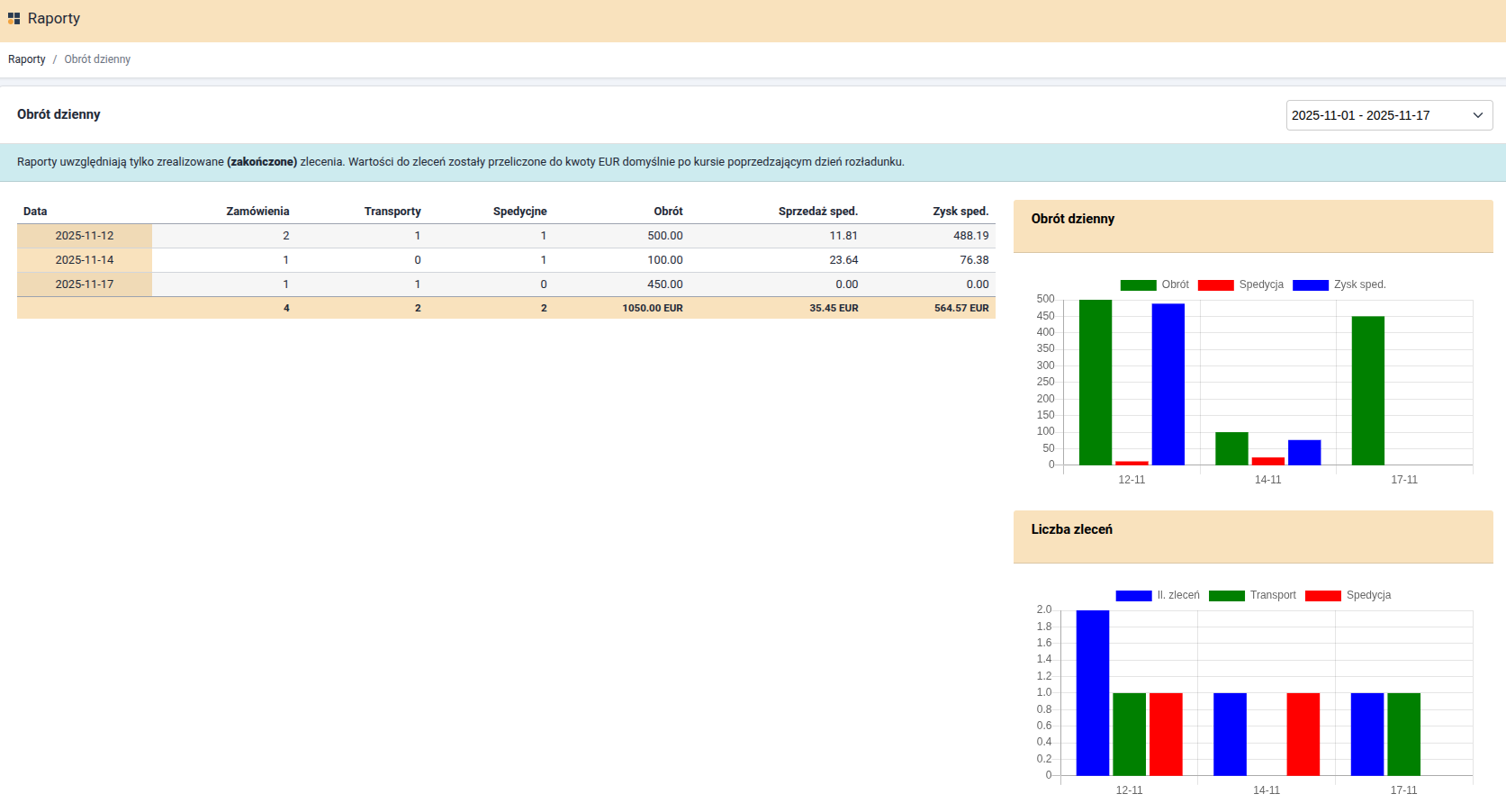Click the Raporty breadcrumb link
1506x812 pixels.
tap(26, 59)
